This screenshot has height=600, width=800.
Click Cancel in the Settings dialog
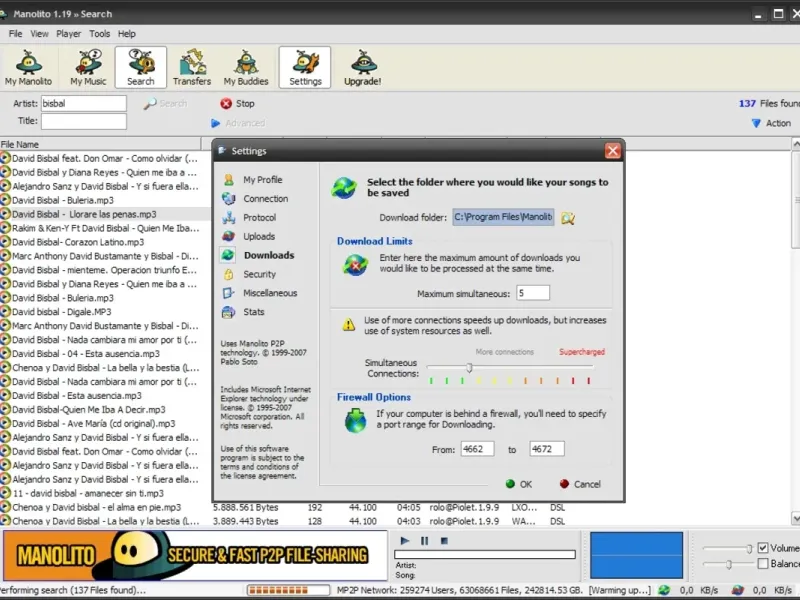click(580, 484)
